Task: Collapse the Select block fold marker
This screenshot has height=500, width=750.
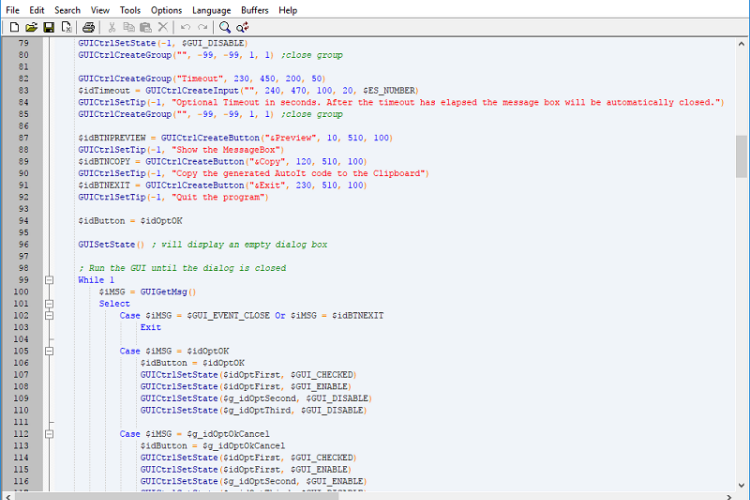Action: click(x=49, y=304)
